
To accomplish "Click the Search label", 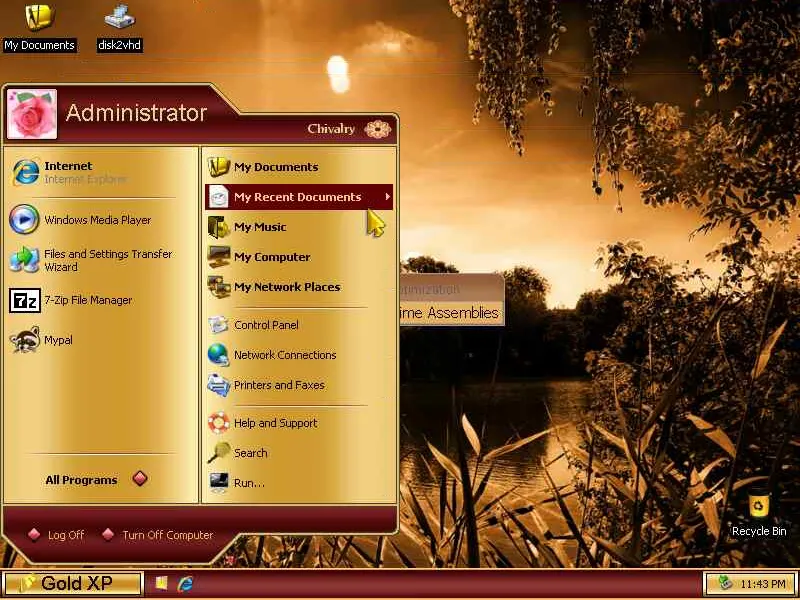I will click(251, 453).
